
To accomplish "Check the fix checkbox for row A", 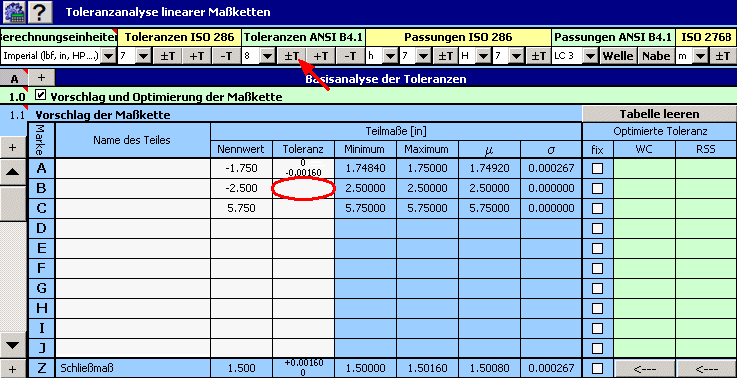I will pyautogui.click(x=597, y=168).
